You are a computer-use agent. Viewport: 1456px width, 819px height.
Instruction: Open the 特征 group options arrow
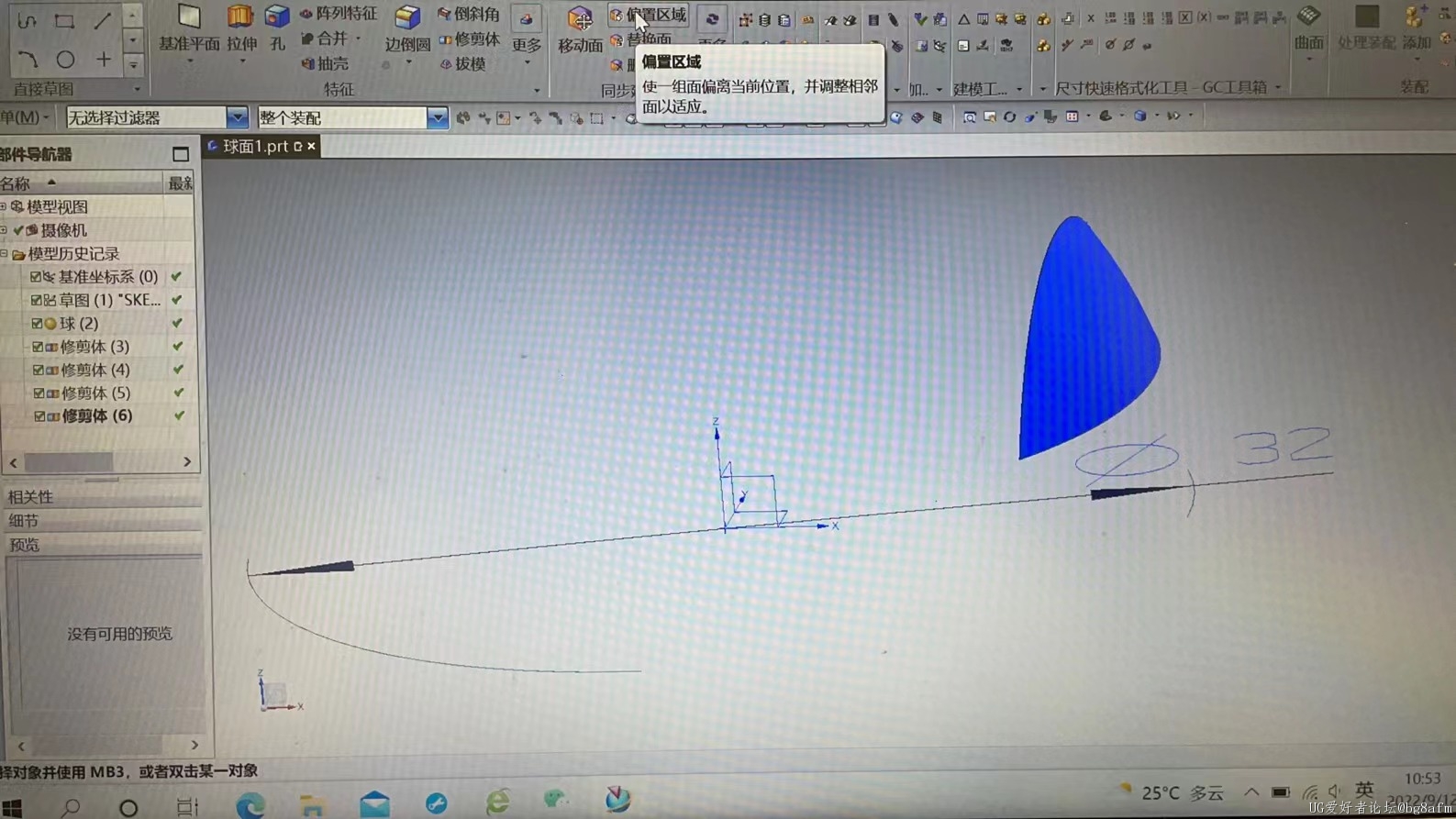(537, 90)
